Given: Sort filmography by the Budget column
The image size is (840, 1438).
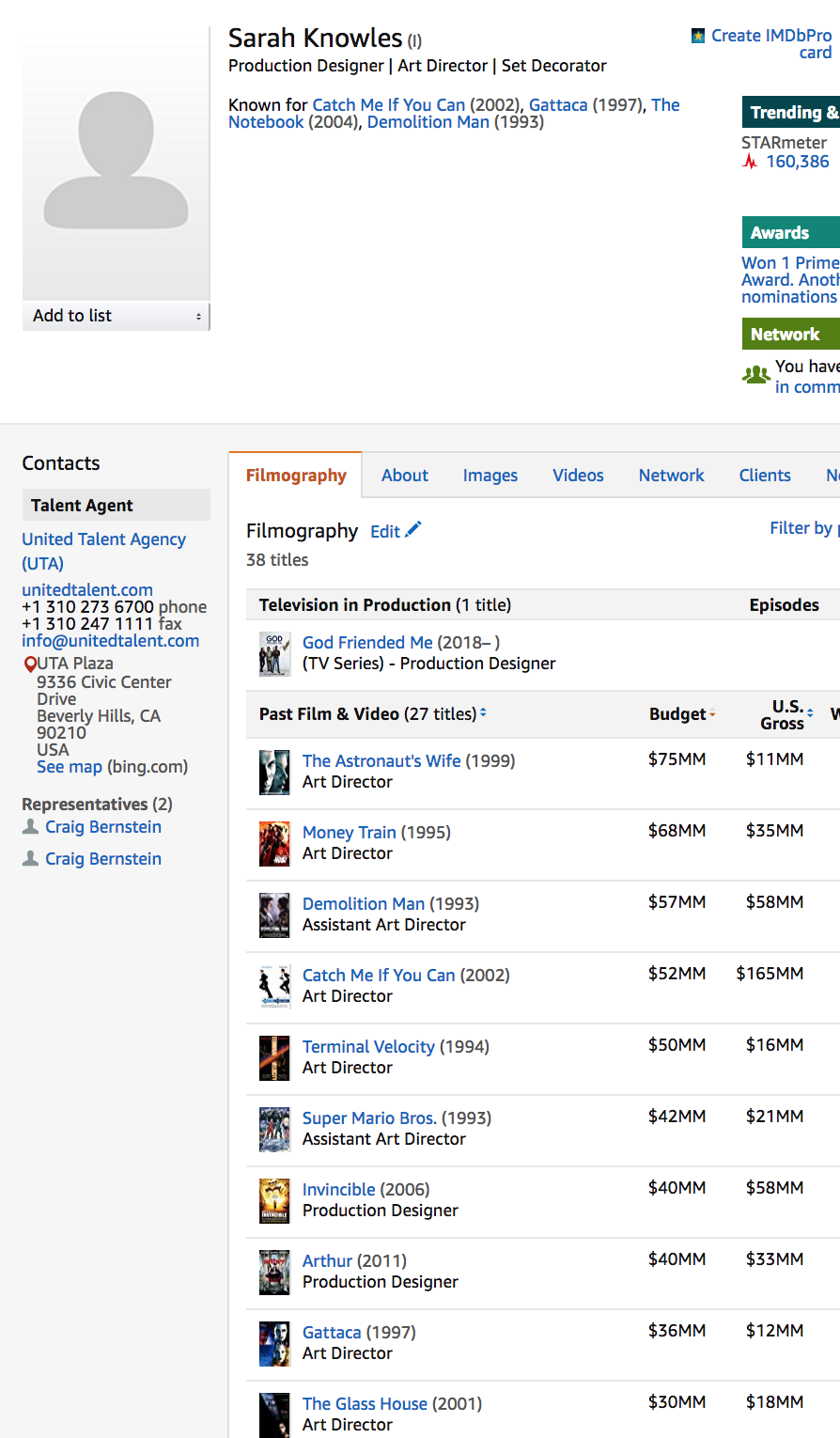Looking at the screenshot, I should coord(682,714).
